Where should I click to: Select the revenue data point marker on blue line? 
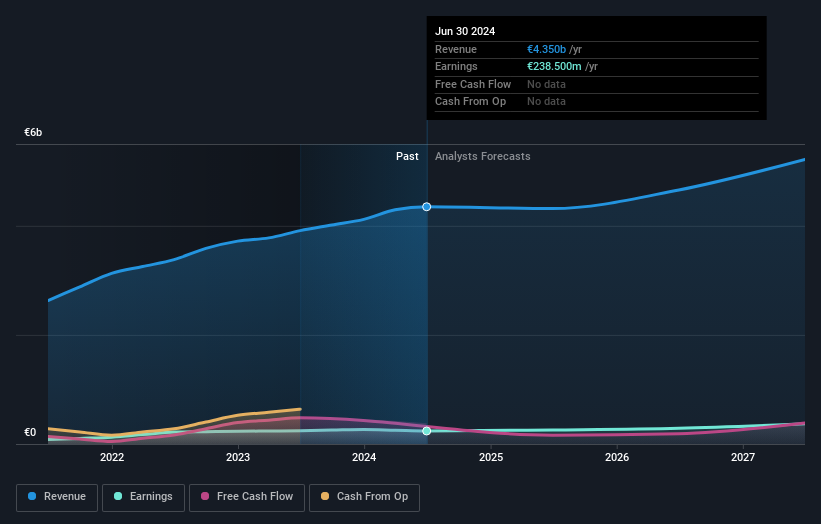click(427, 207)
